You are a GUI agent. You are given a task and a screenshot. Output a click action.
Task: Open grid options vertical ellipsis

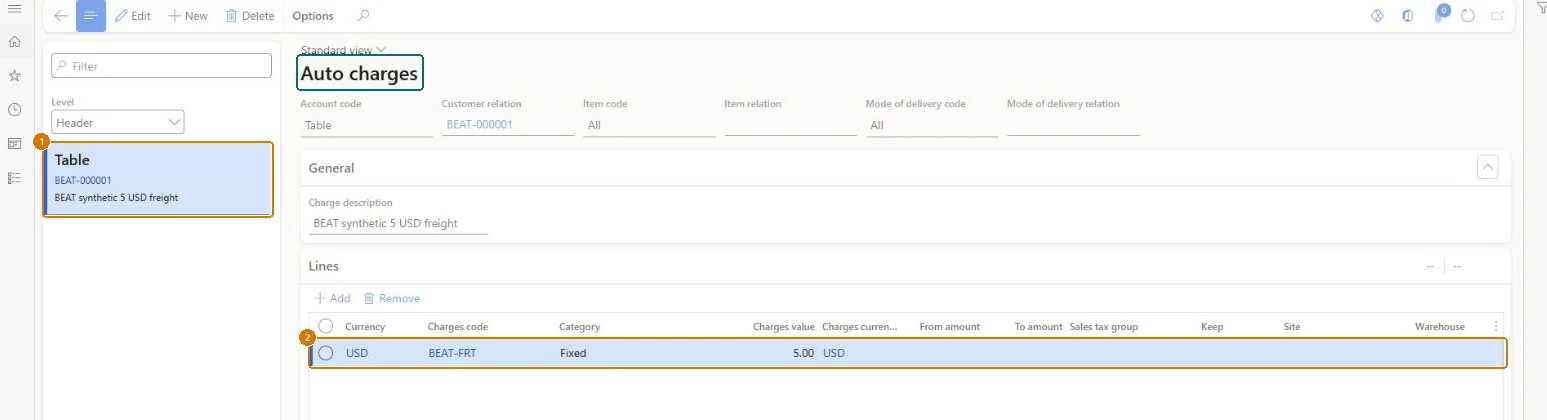click(x=1496, y=327)
